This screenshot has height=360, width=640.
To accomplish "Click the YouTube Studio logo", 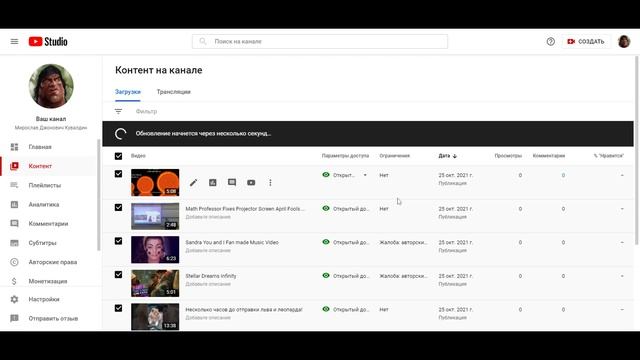I will (48, 41).
